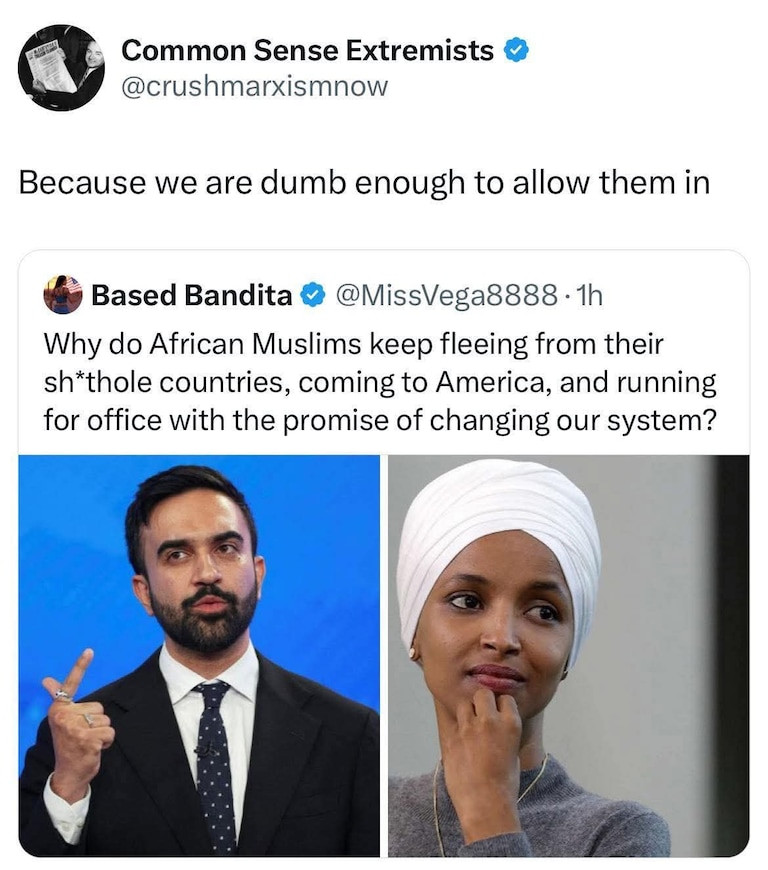Viewport: 768px width, 870px height.
Task: Open the quoted post text about African Muslims
Action: 380,382
